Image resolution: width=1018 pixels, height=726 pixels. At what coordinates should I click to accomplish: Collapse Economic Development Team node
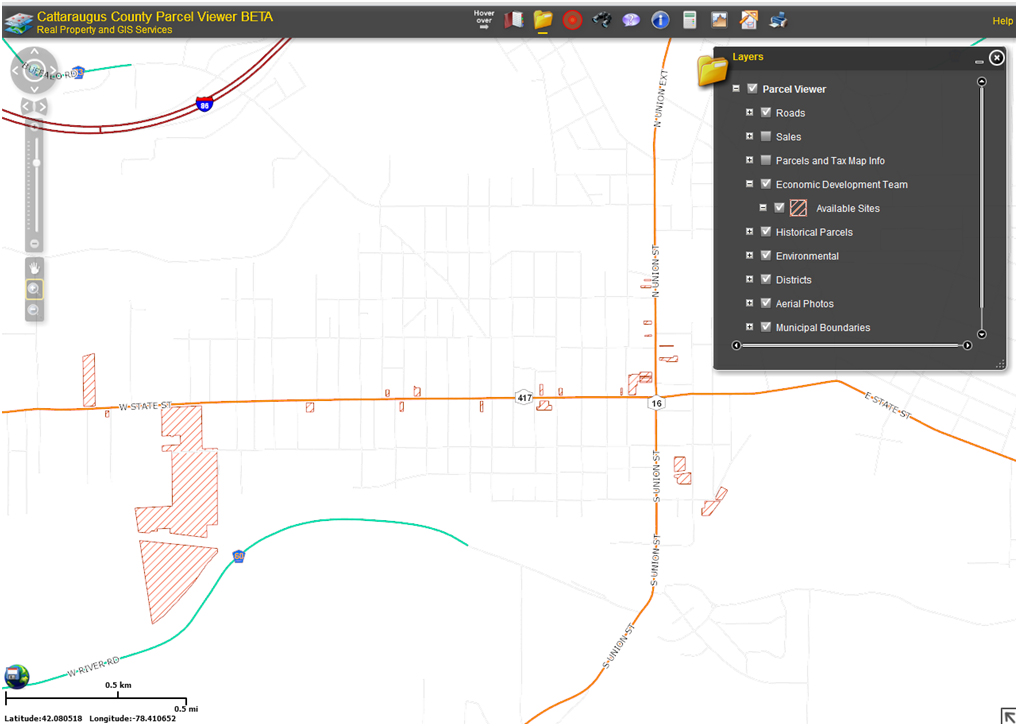[x=750, y=184]
